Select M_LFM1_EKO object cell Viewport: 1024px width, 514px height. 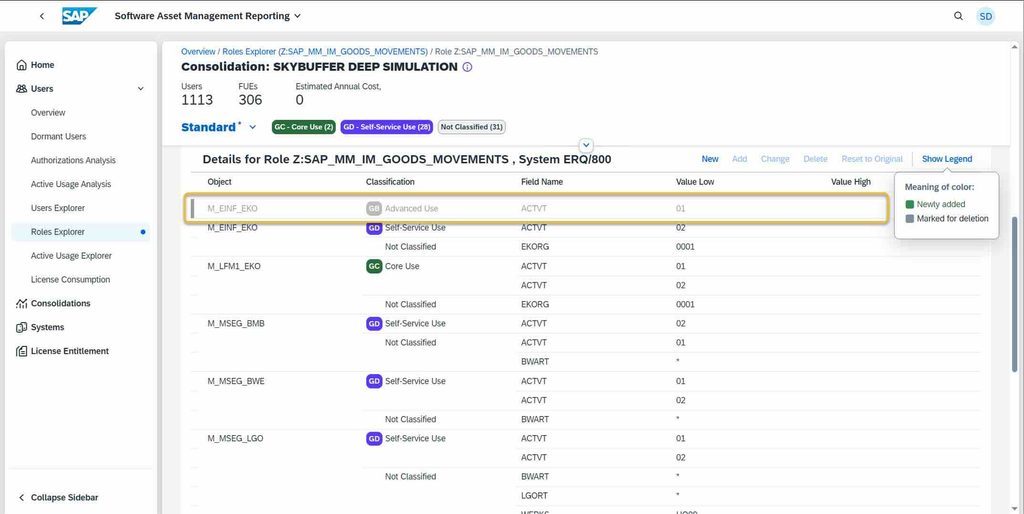pos(234,266)
